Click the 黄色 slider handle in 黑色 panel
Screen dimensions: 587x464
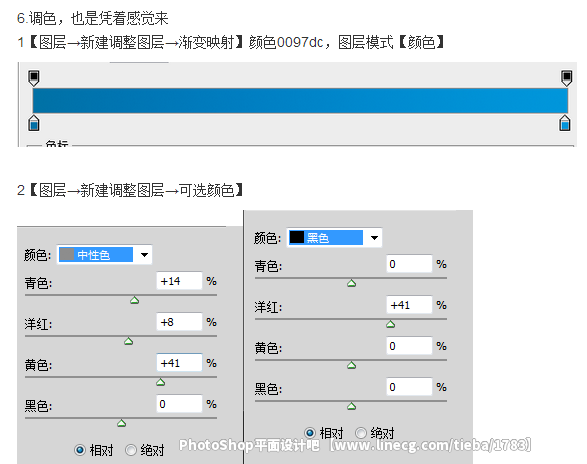[351, 365]
